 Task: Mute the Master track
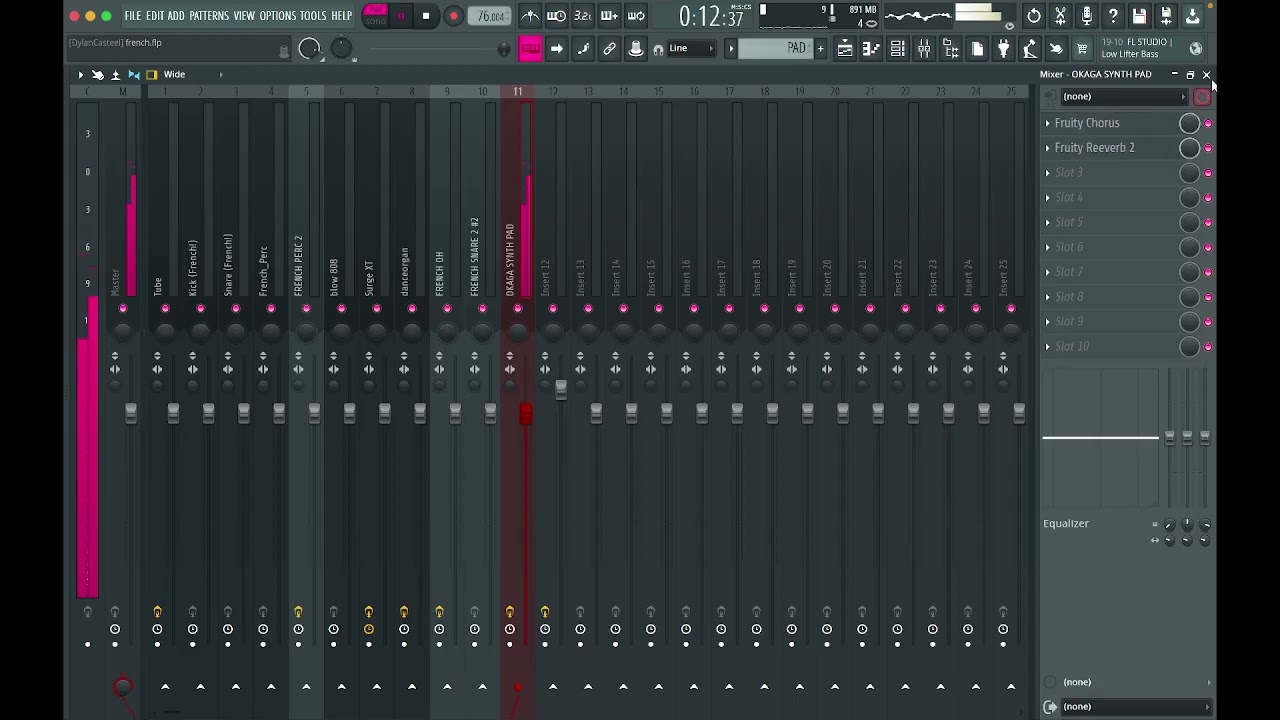pyautogui.click(x=123, y=309)
